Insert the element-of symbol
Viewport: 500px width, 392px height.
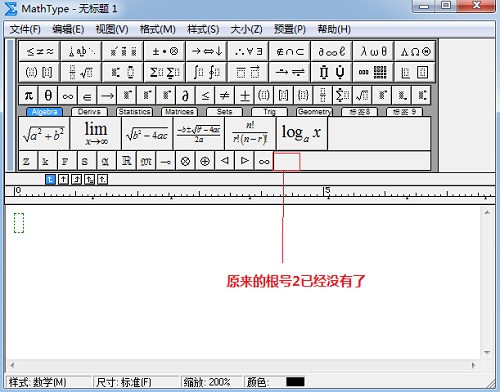(87, 96)
